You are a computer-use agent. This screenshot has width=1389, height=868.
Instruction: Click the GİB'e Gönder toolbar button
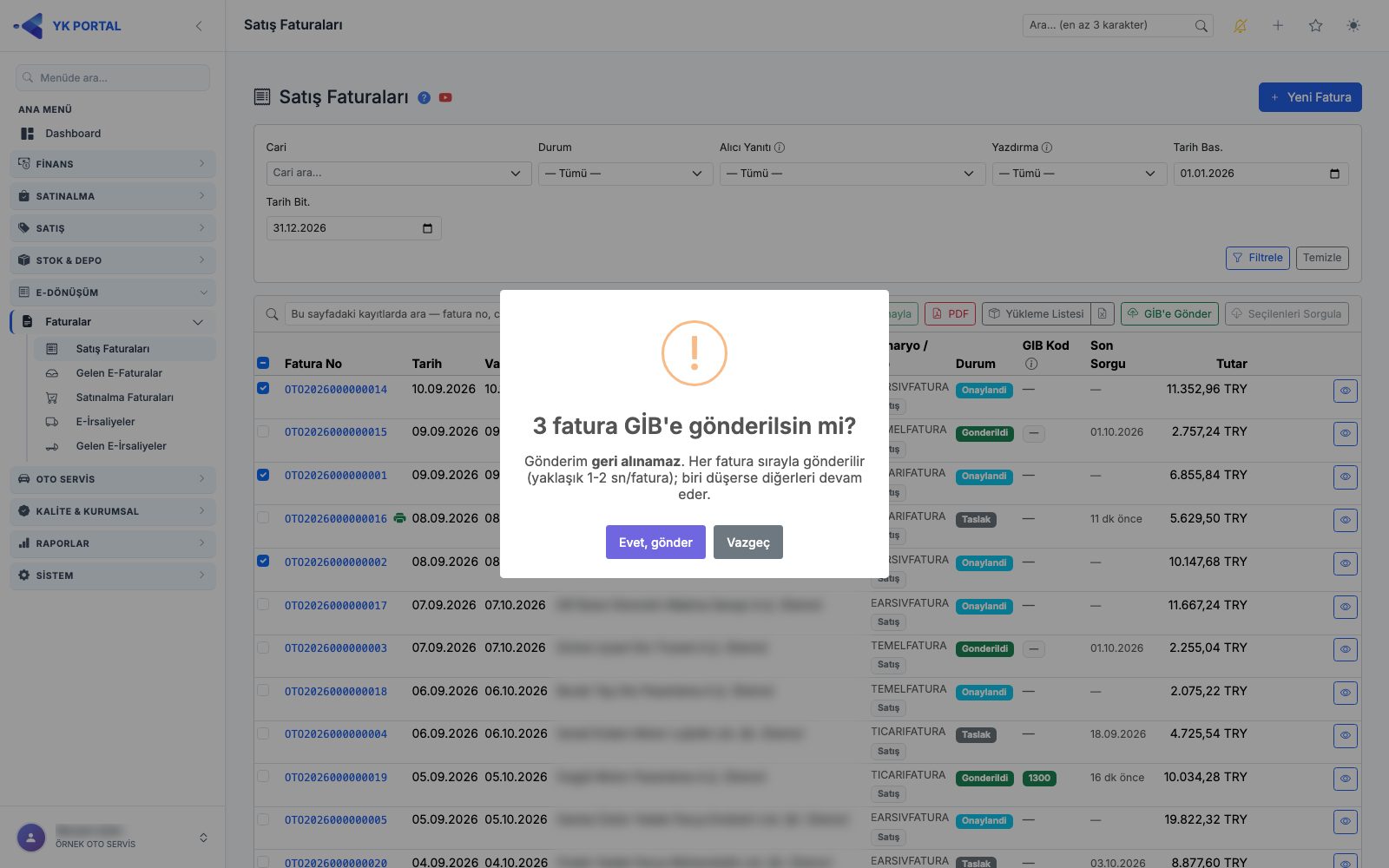point(1169,313)
